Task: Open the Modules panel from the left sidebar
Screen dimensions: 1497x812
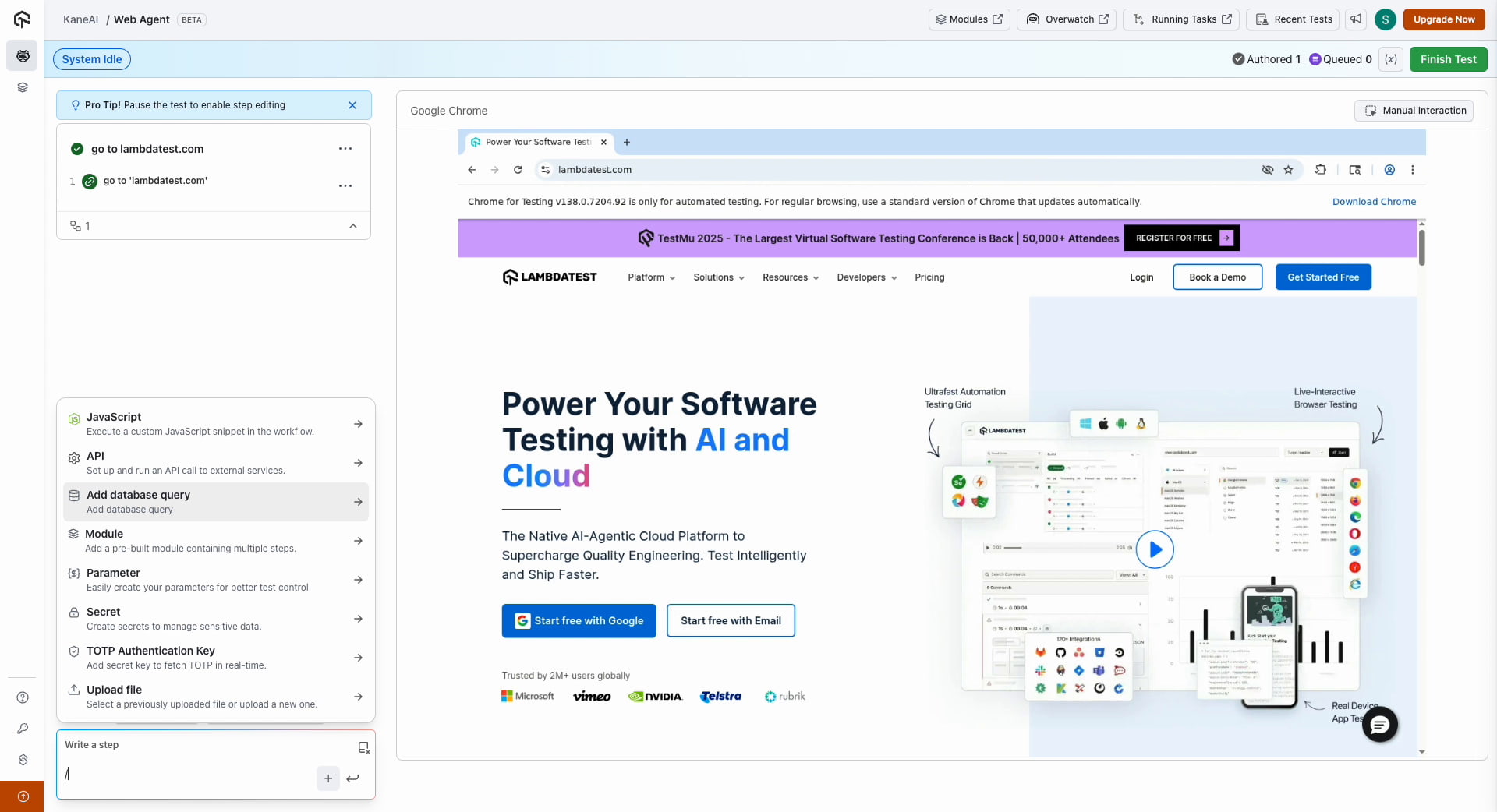Action: [x=23, y=87]
